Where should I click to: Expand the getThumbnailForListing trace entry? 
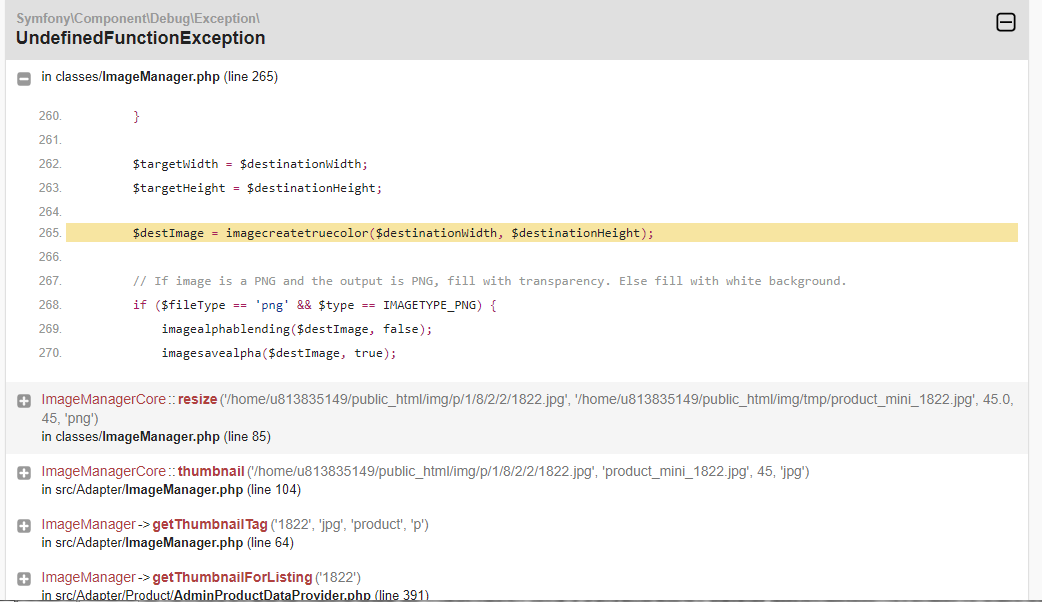(24, 579)
